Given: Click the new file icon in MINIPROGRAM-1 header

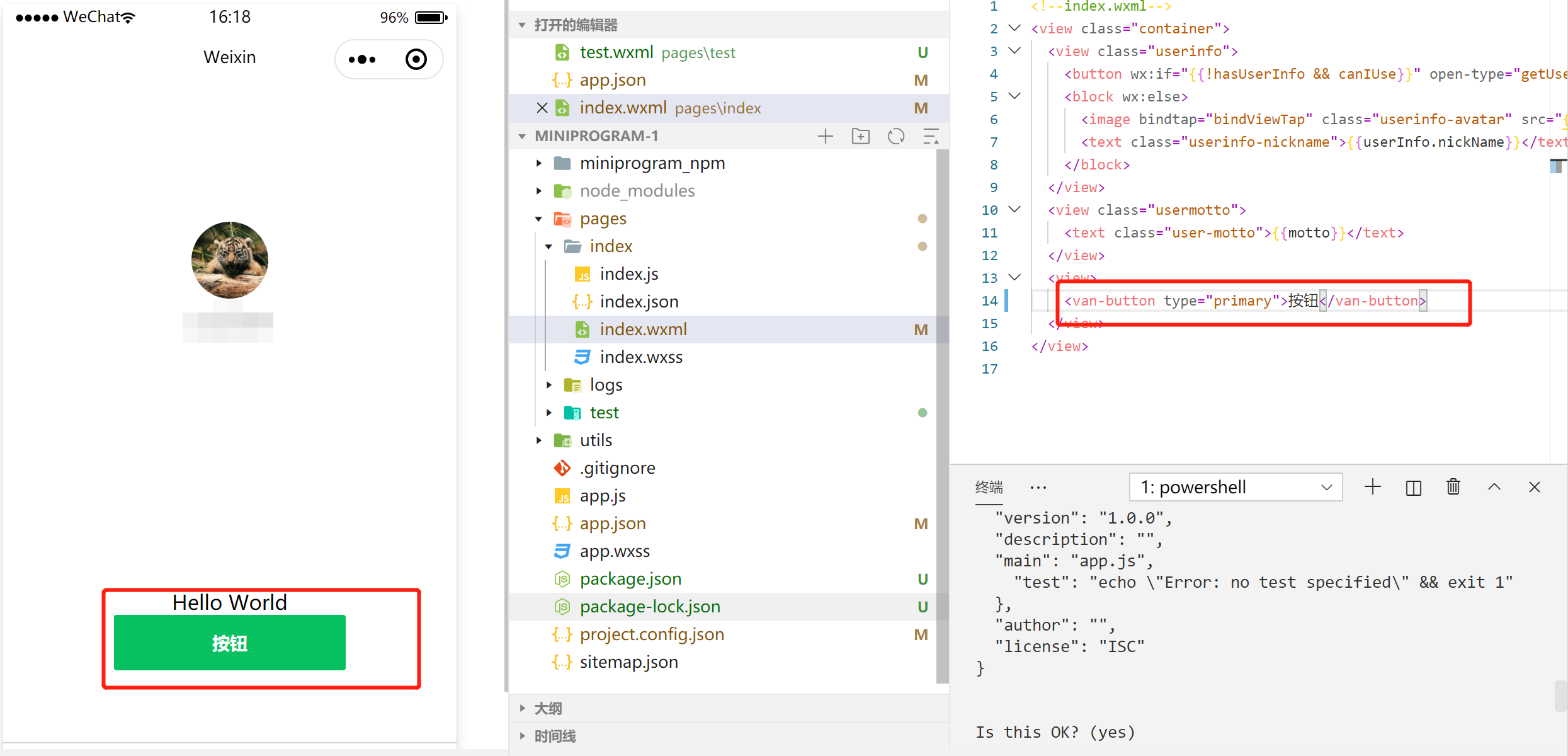Looking at the screenshot, I should [825, 136].
